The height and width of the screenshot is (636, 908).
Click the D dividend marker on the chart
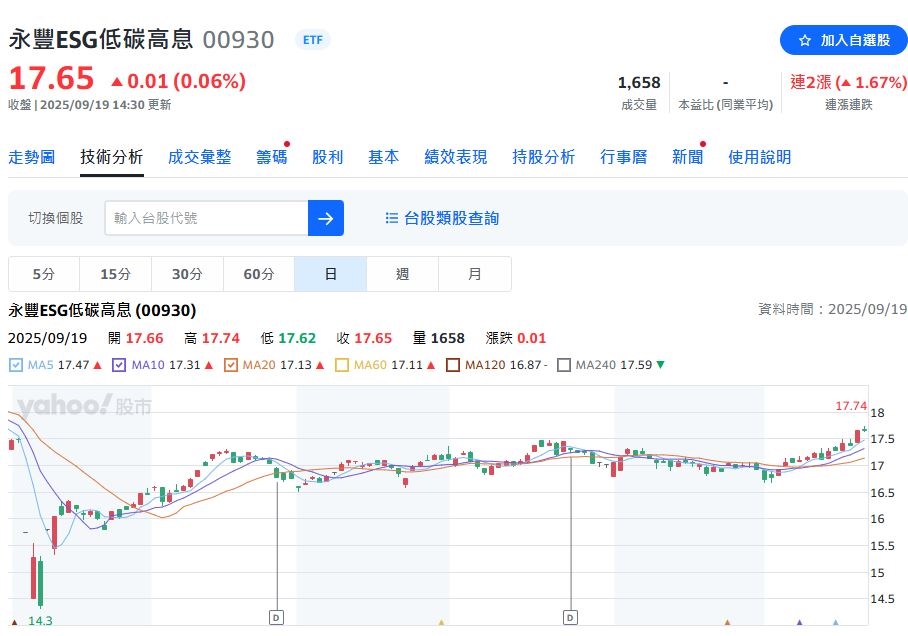[x=275, y=617]
